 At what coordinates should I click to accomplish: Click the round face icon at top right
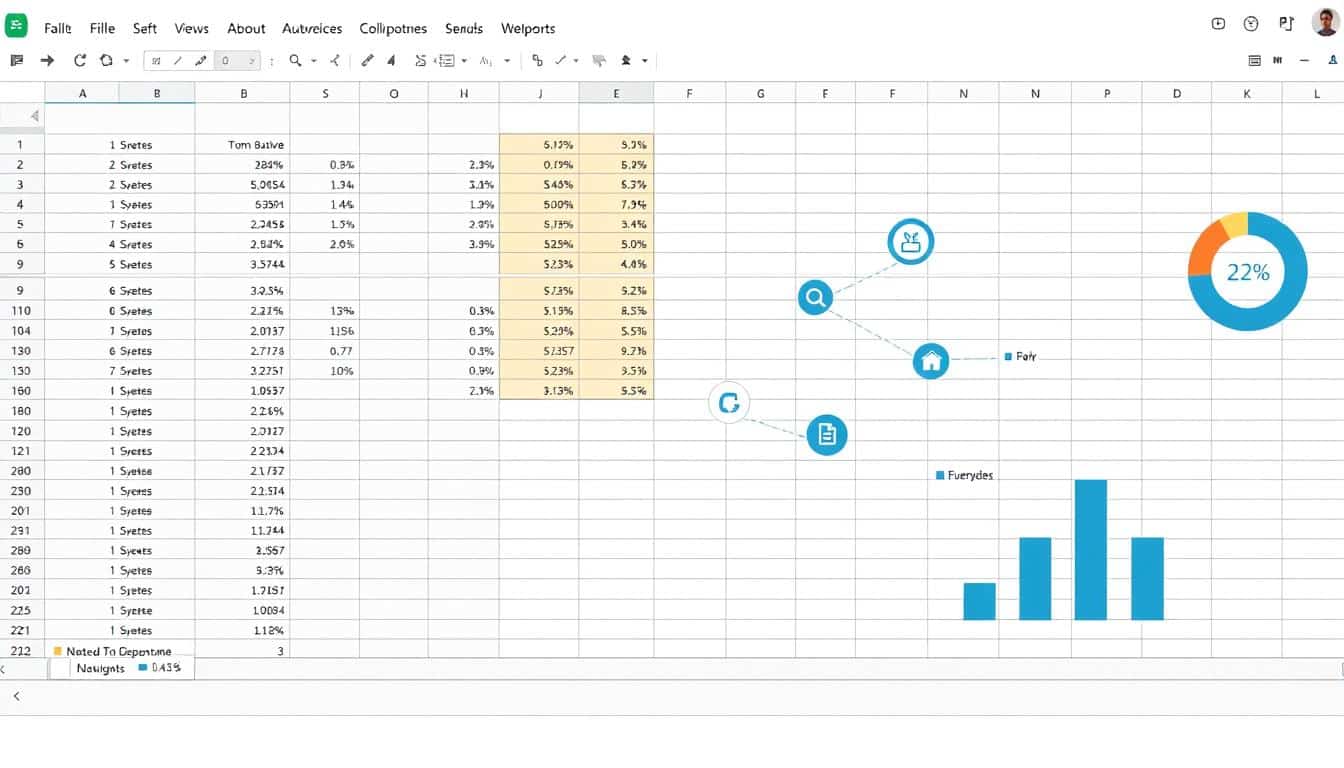tap(1251, 24)
